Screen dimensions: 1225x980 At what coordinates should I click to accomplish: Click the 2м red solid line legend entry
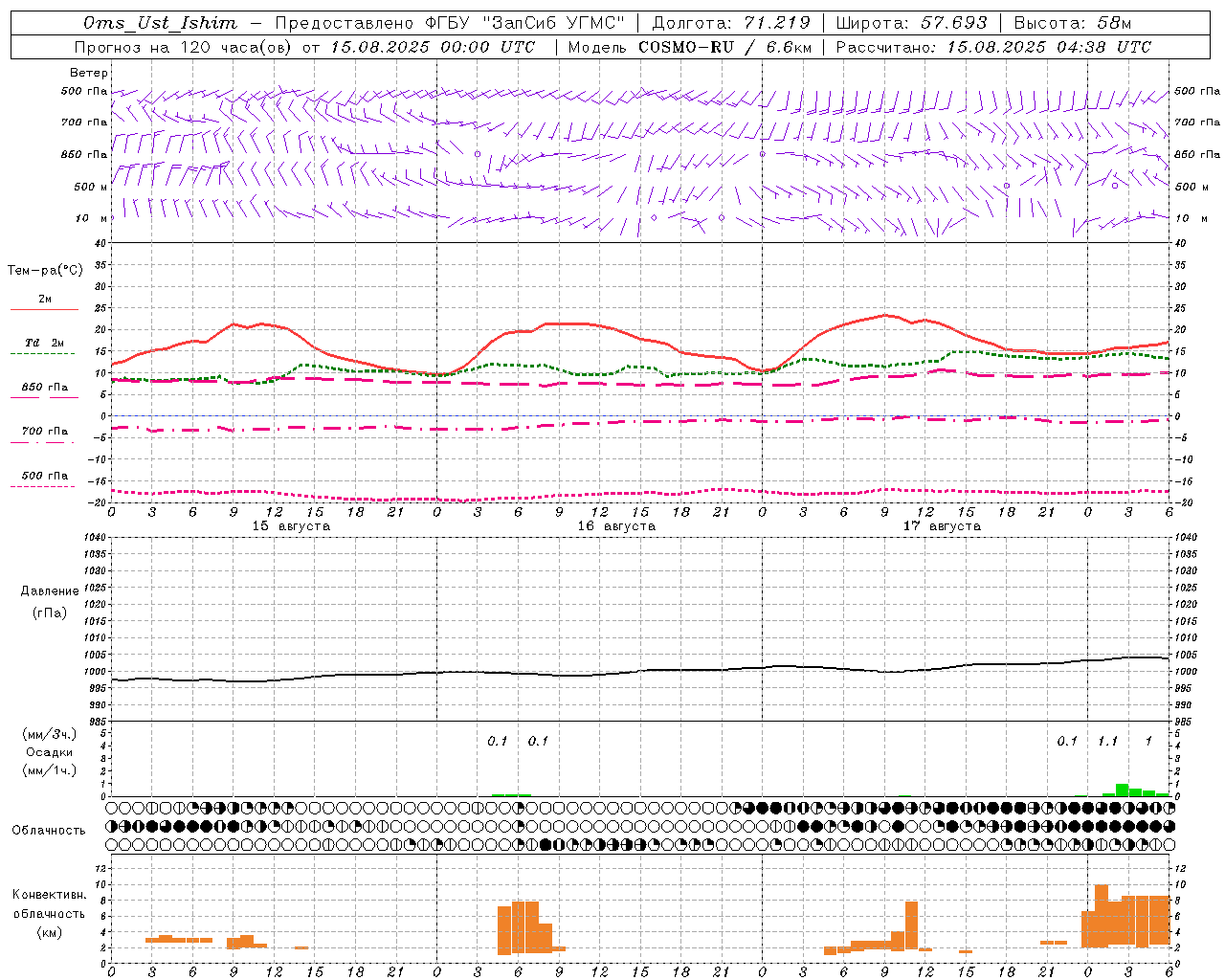click(x=44, y=303)
